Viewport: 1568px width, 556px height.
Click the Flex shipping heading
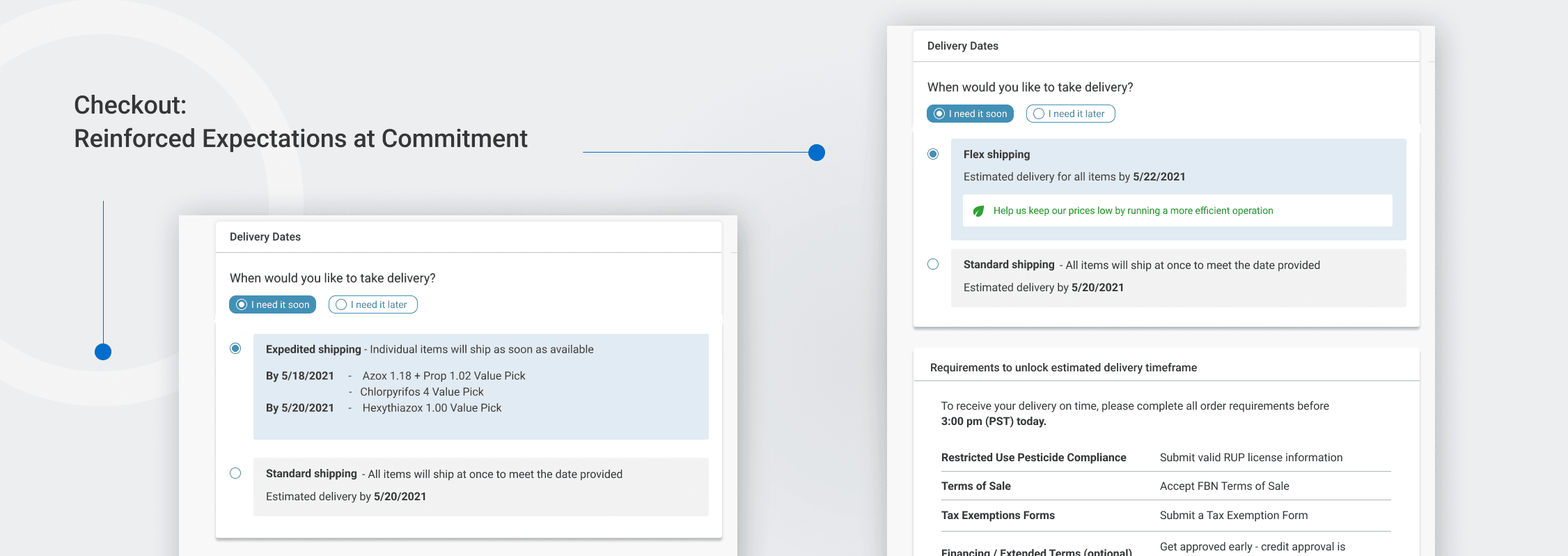click(x=996, y=154)
